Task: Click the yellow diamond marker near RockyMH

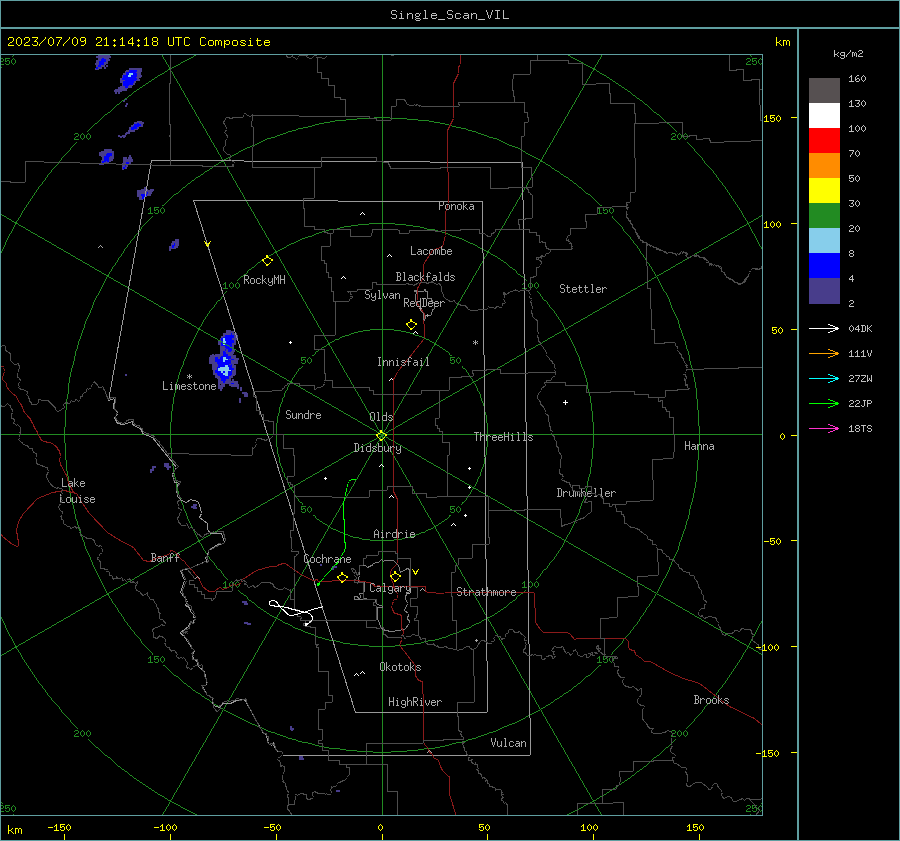Action: pyautogui.click(x=267, y=261)
